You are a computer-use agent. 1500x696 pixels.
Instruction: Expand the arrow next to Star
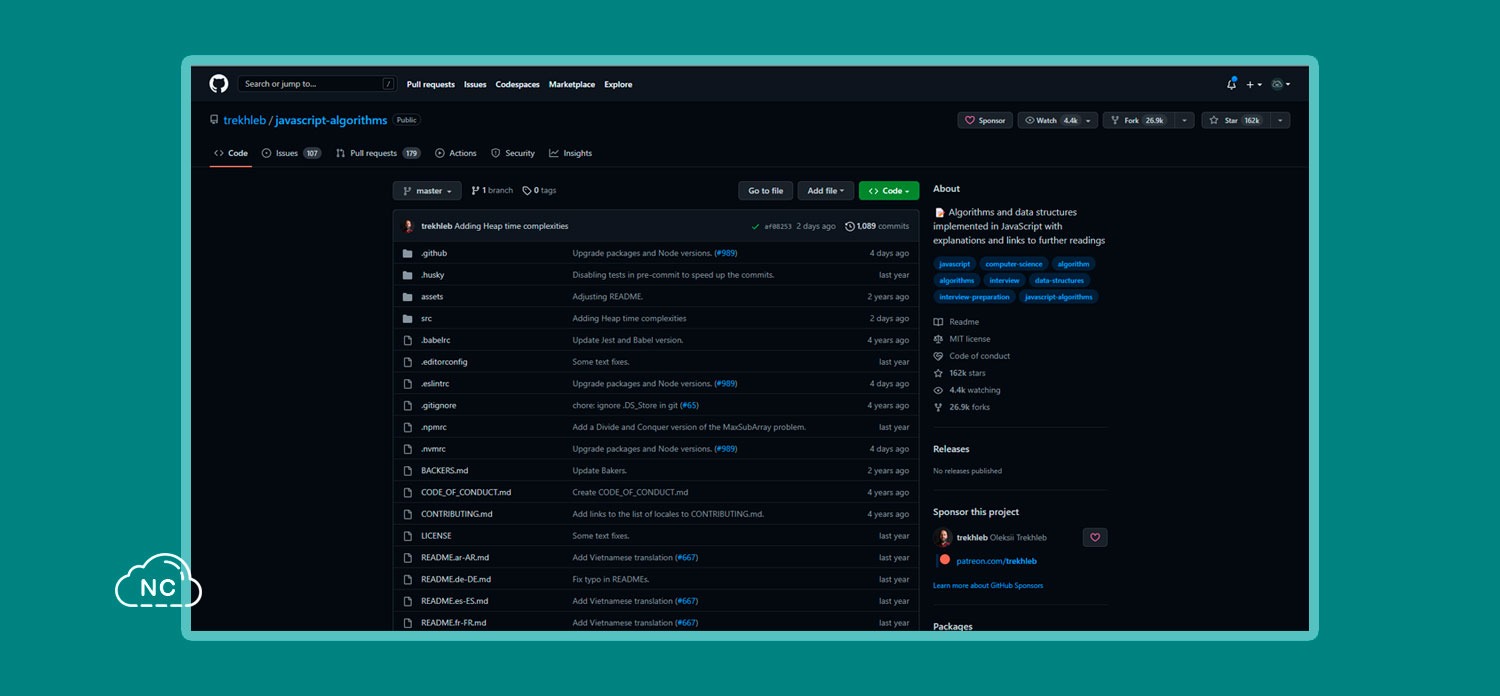click(x=1280, y=120)
